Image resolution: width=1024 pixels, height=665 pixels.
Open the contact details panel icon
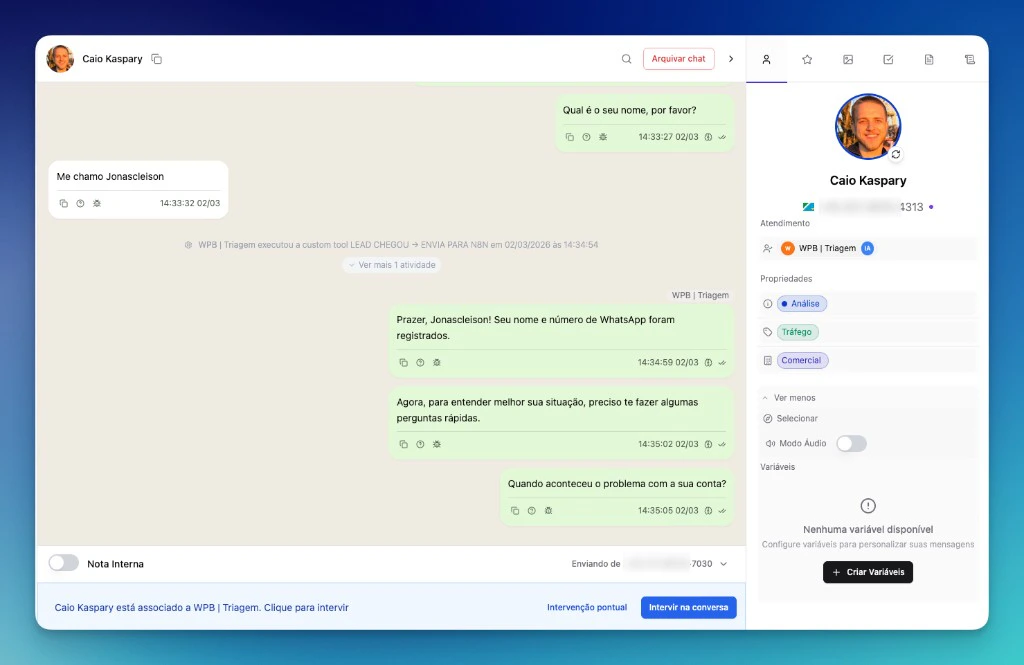[x=767, y=59]
